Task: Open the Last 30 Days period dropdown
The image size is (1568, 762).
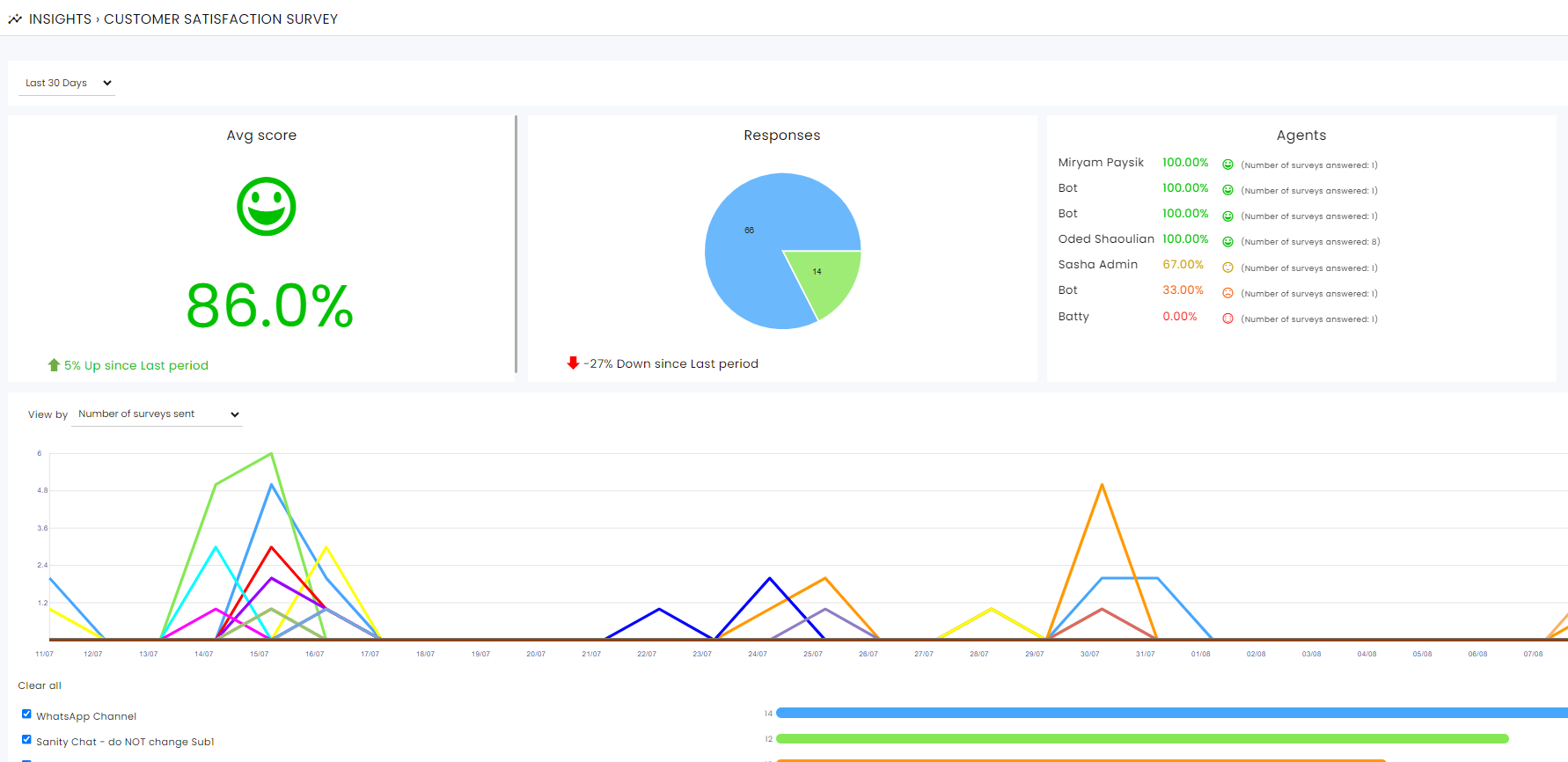Action: point(67,83)
